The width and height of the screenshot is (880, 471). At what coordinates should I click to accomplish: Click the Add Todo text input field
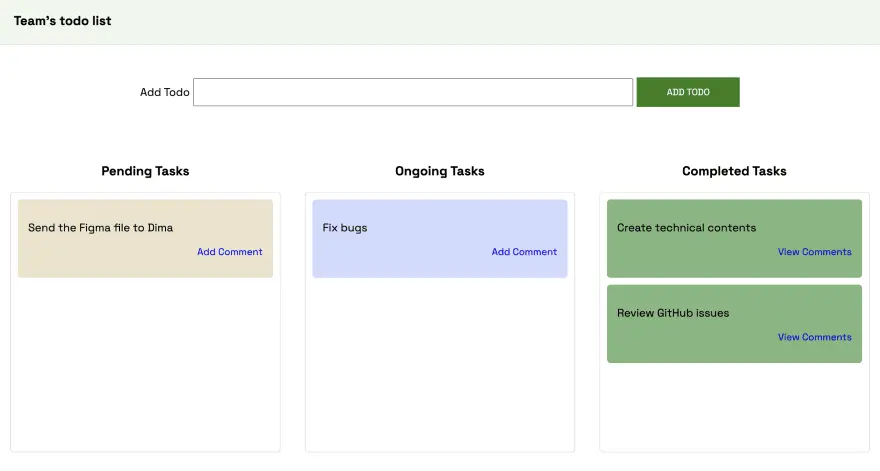click(412, 92)
